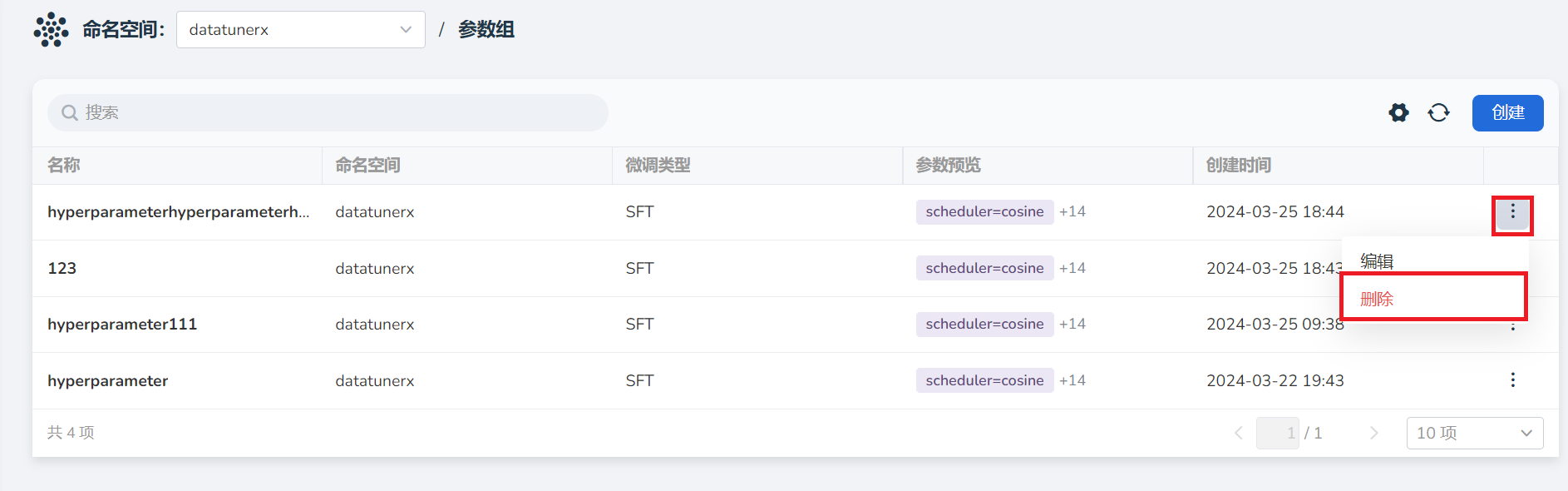Image resolution: width=1568 pixels, height=491 pixels.
Task: Click datatunerx cell in the hyperparameter111 row
Action: [x=375, y=325]
